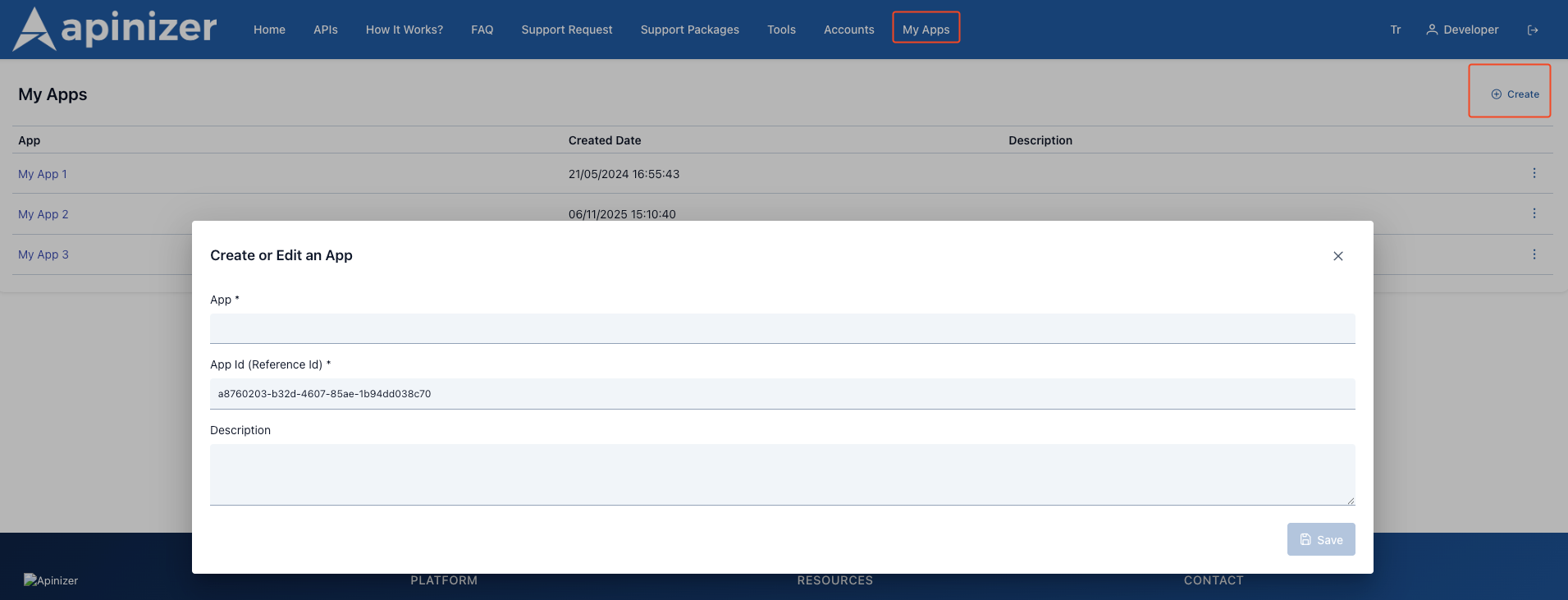Open the three-dot menu for My App 1

point(1534,173)
